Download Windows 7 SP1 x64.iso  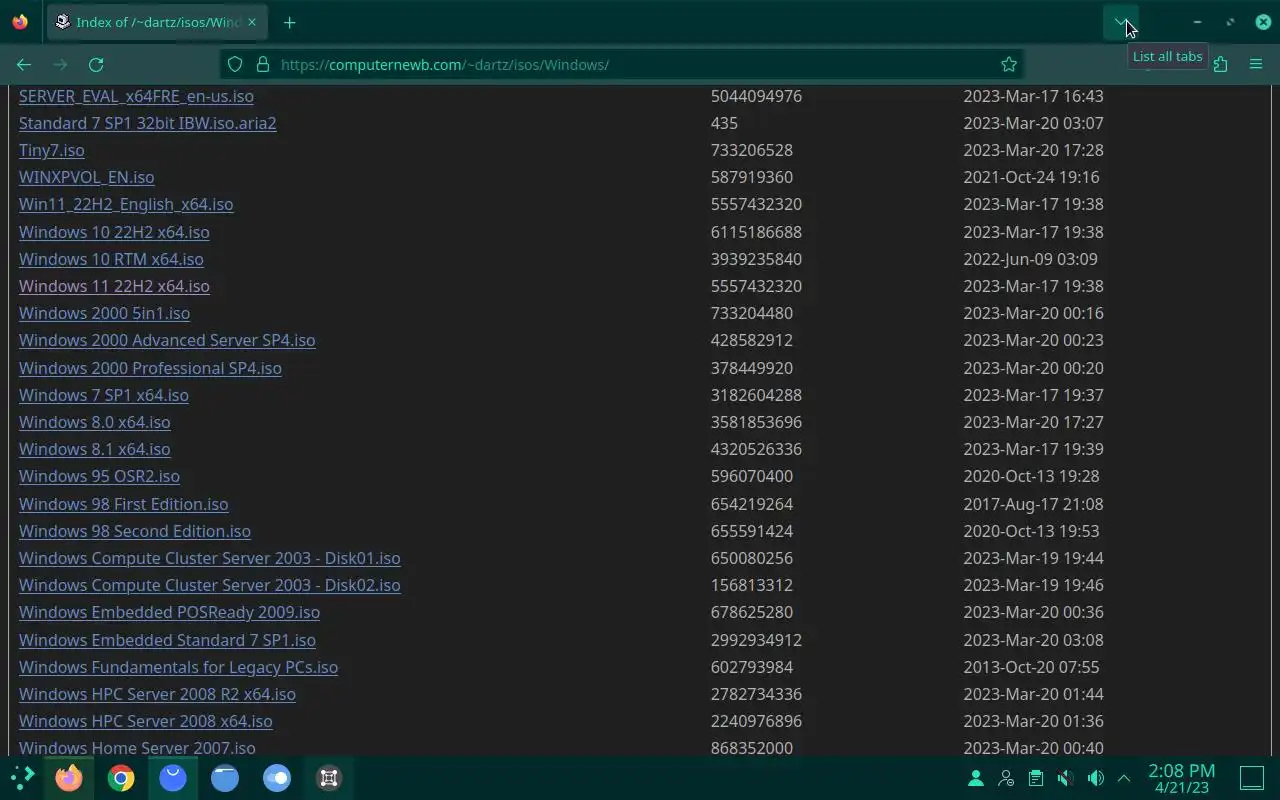104,395
